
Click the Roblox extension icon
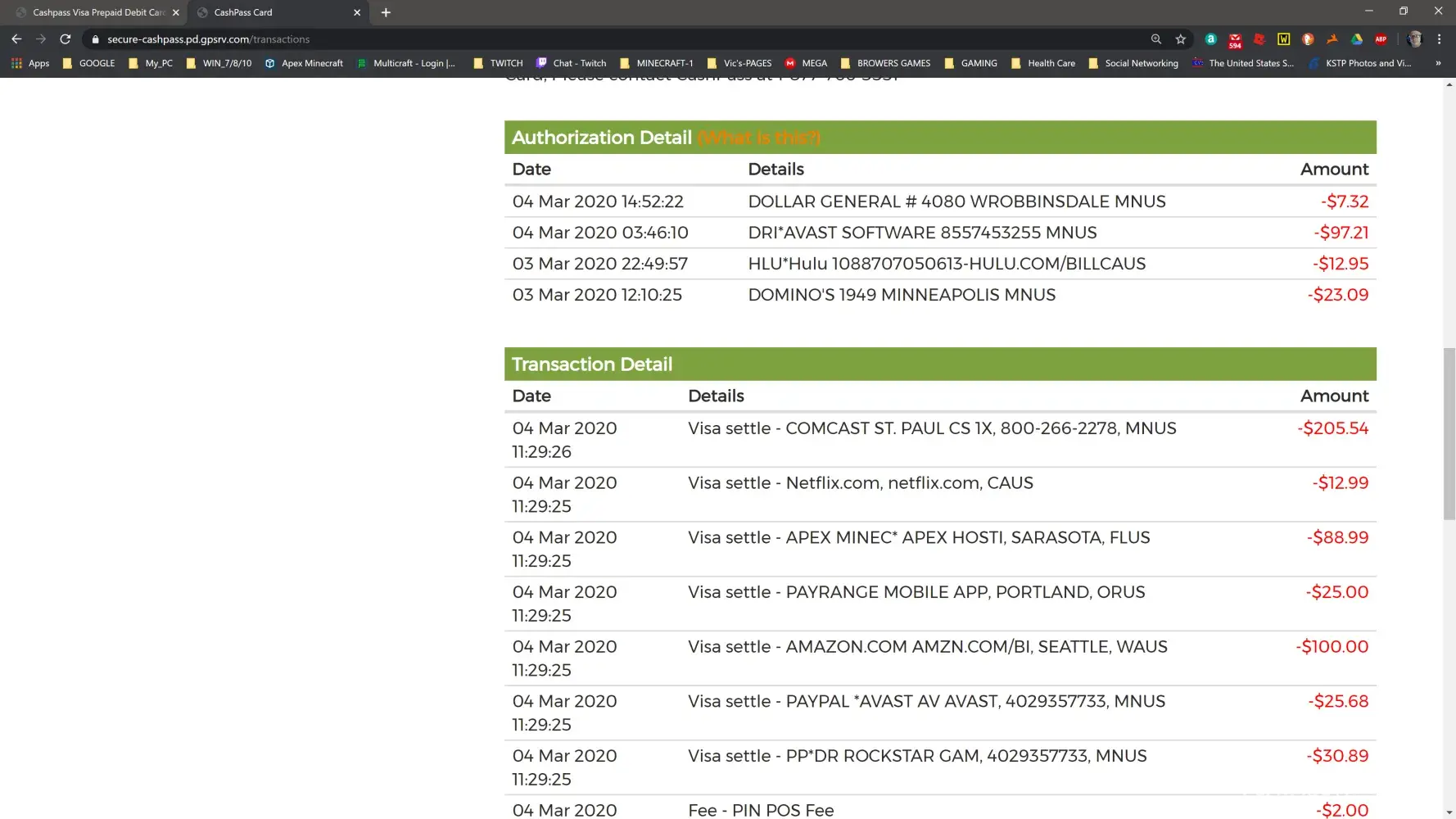point(1259,39)
